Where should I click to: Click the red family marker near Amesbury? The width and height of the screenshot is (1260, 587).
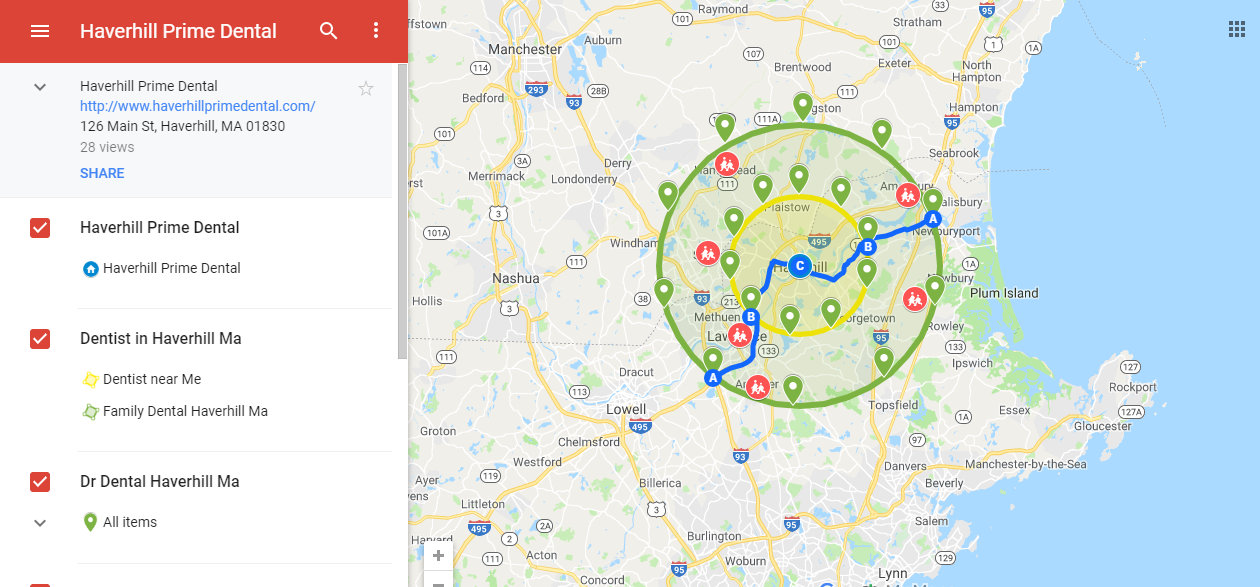[908, 194]
